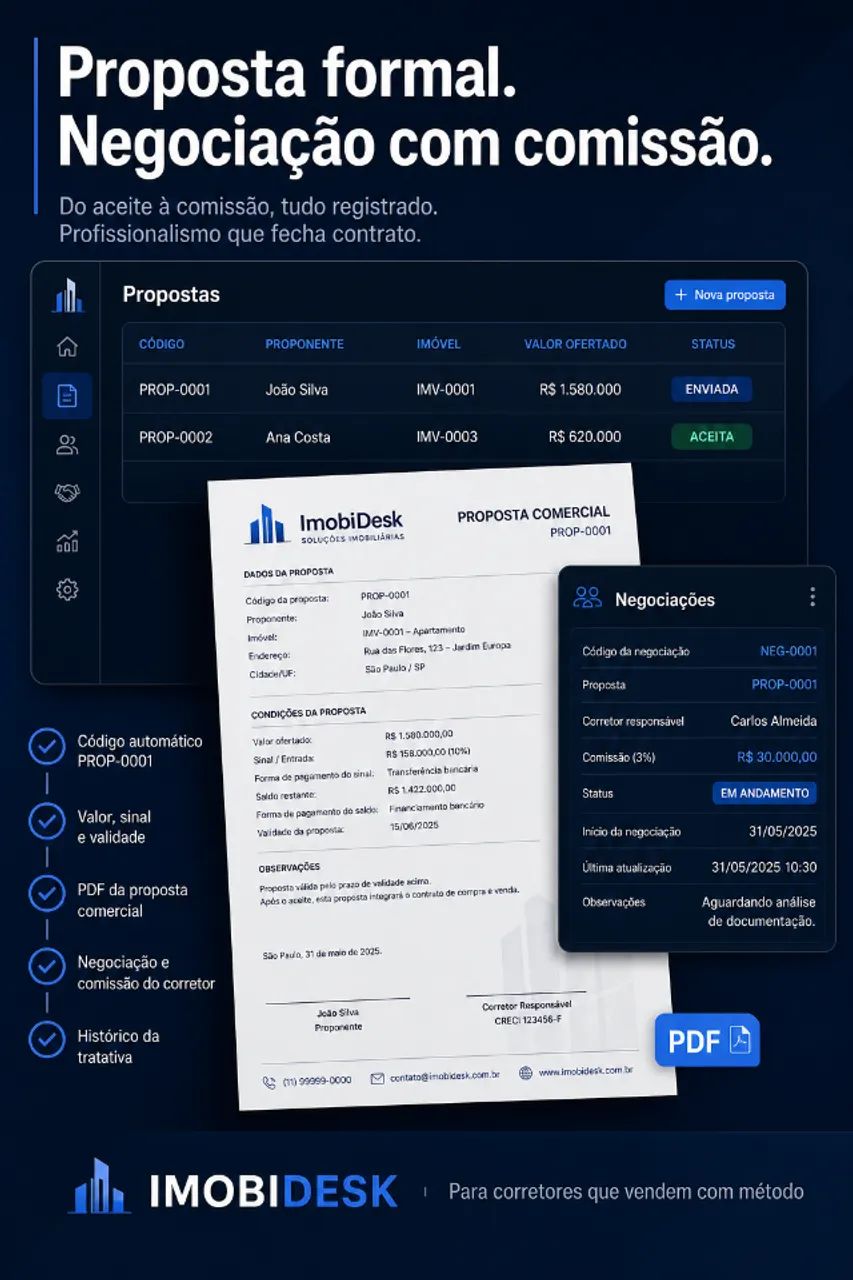Select the Proposals document icon in sidebar
The image size is (853, 1280).
coord(67,396)
